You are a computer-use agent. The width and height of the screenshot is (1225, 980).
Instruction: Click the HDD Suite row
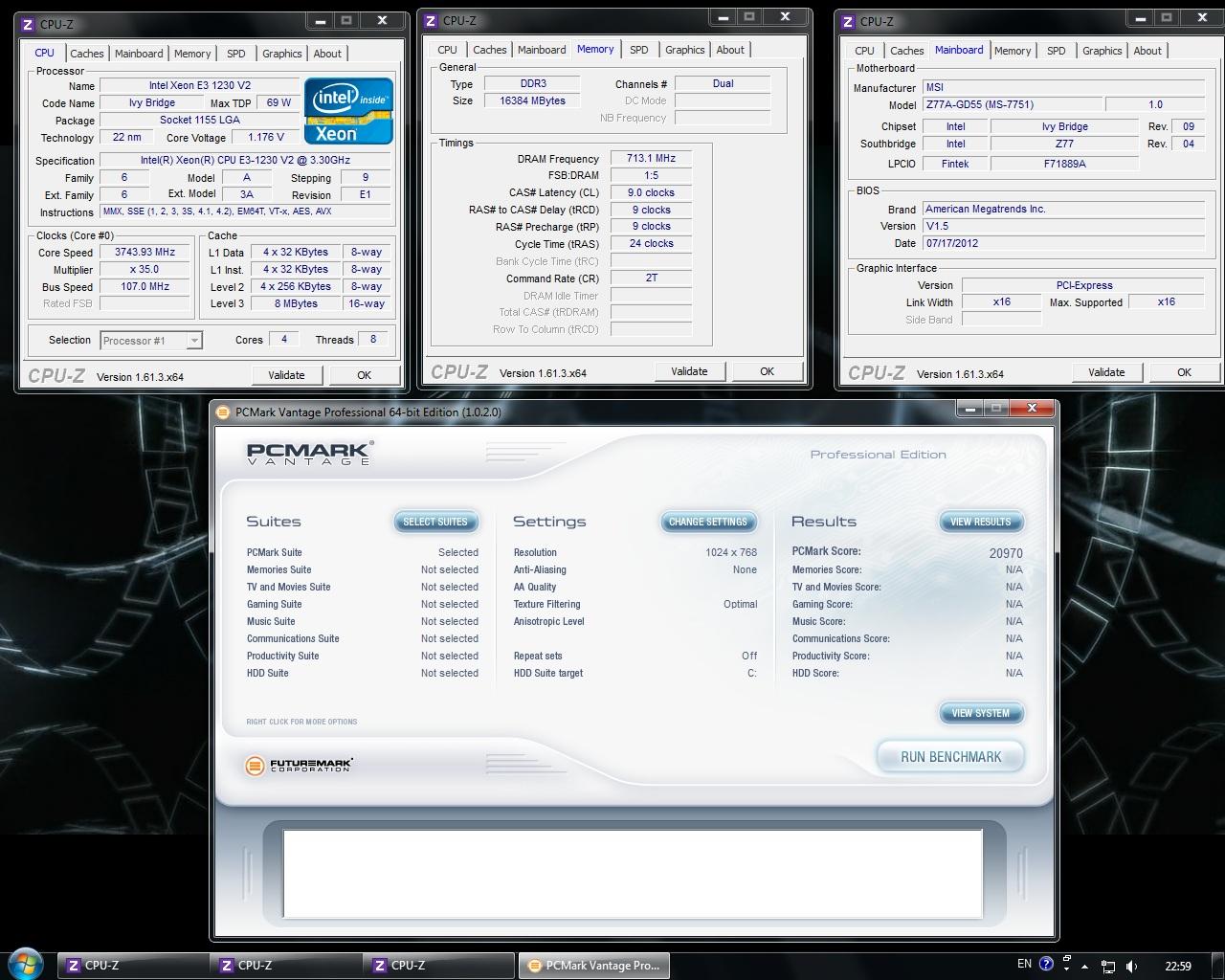pos(362,673)
